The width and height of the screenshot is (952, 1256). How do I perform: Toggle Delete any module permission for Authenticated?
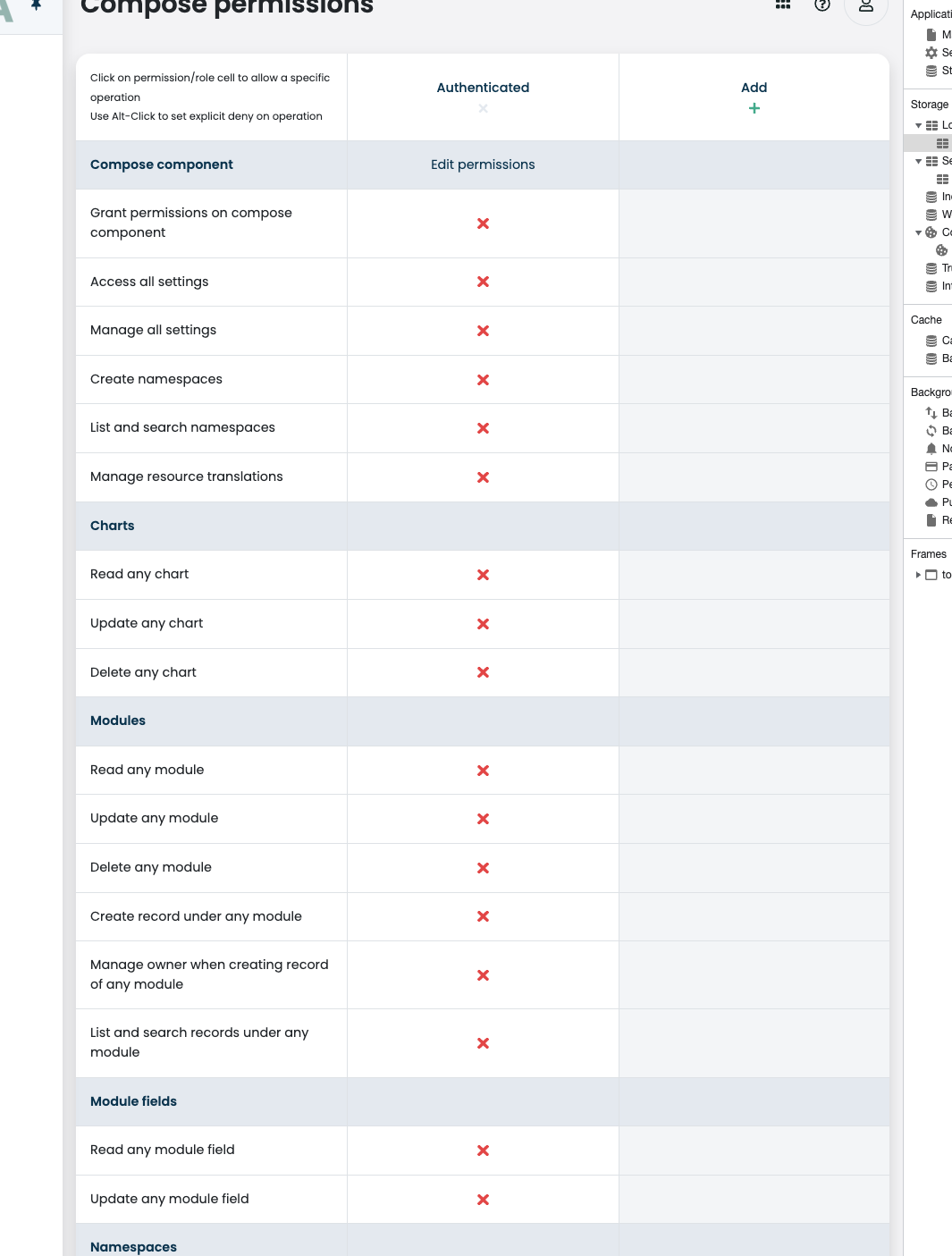coord(483,867)
